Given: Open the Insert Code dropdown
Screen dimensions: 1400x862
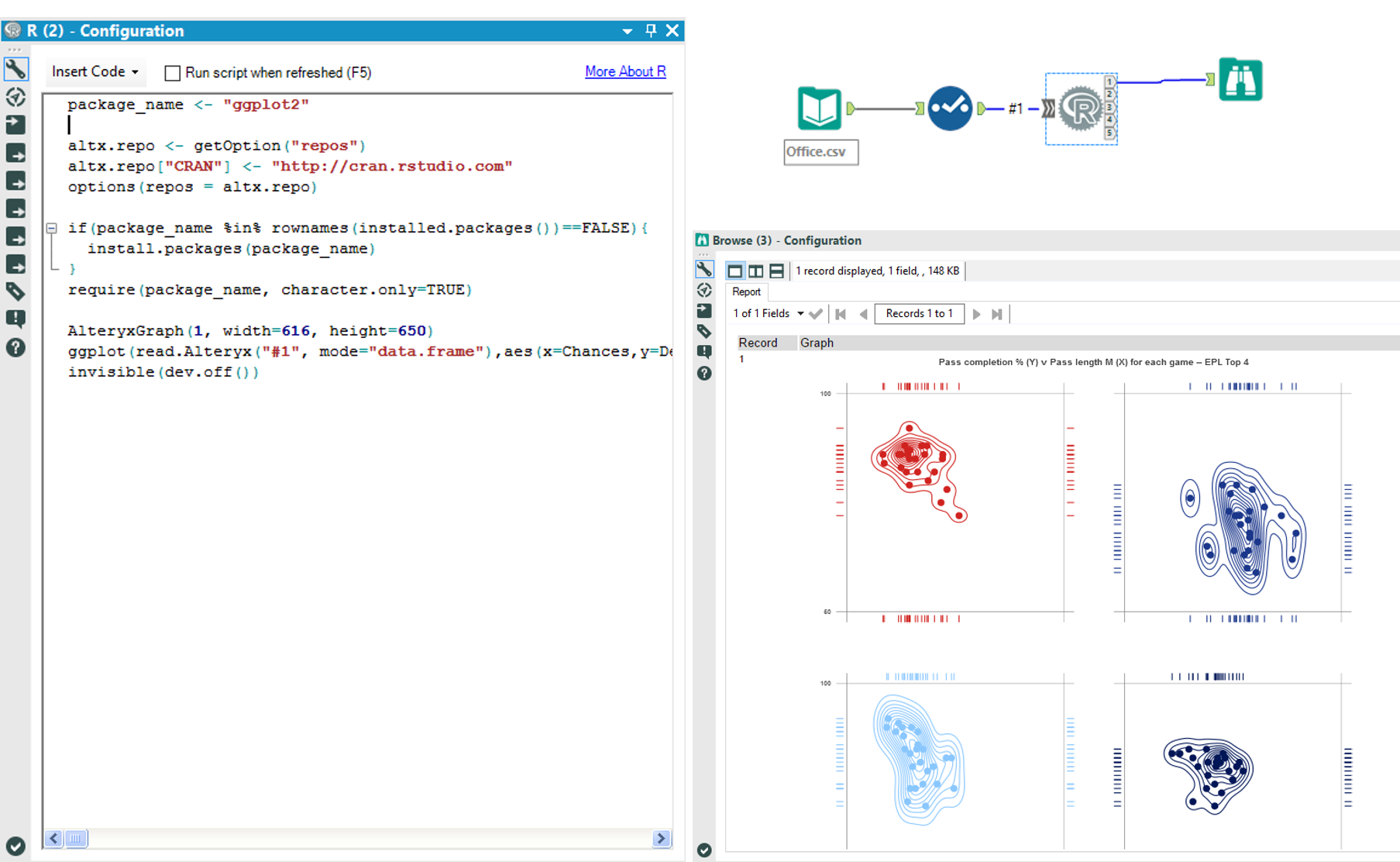Looking at the screenshot, I should click(x=95, y=72).
